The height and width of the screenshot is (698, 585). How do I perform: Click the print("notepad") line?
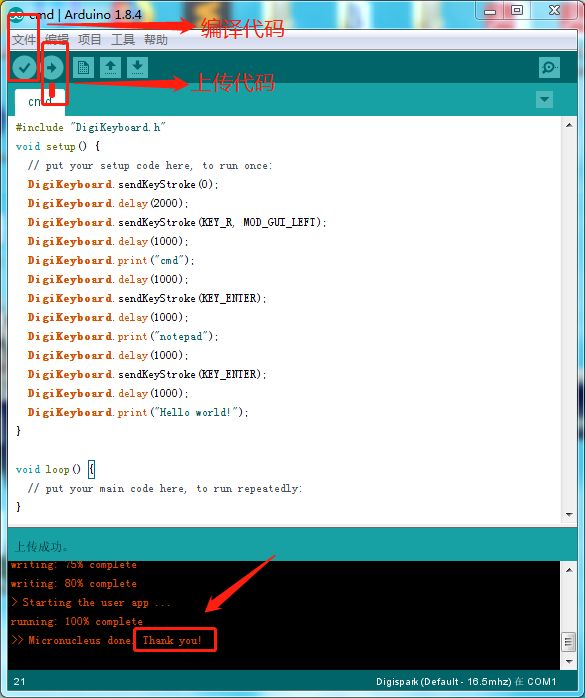pos(123,337)
